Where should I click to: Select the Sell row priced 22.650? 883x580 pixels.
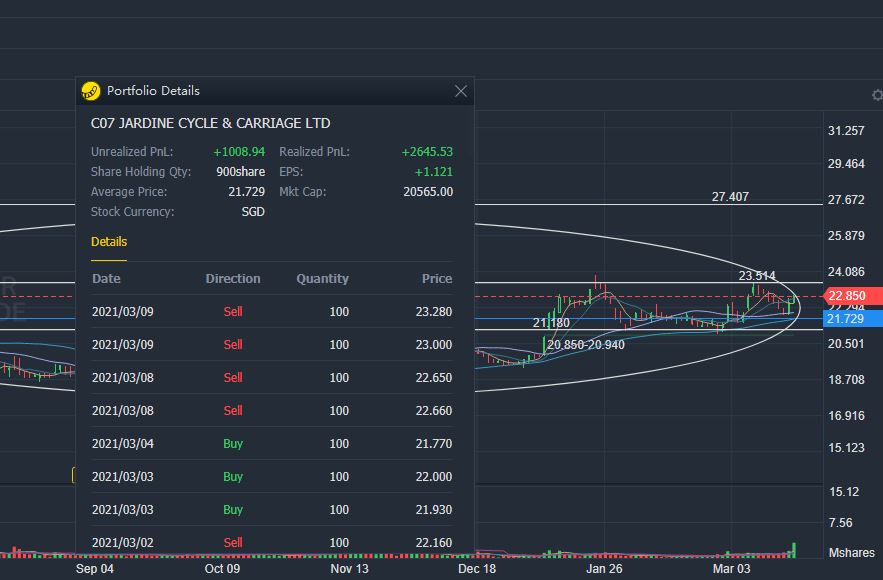pyautogui.click(x=271, y=377)
